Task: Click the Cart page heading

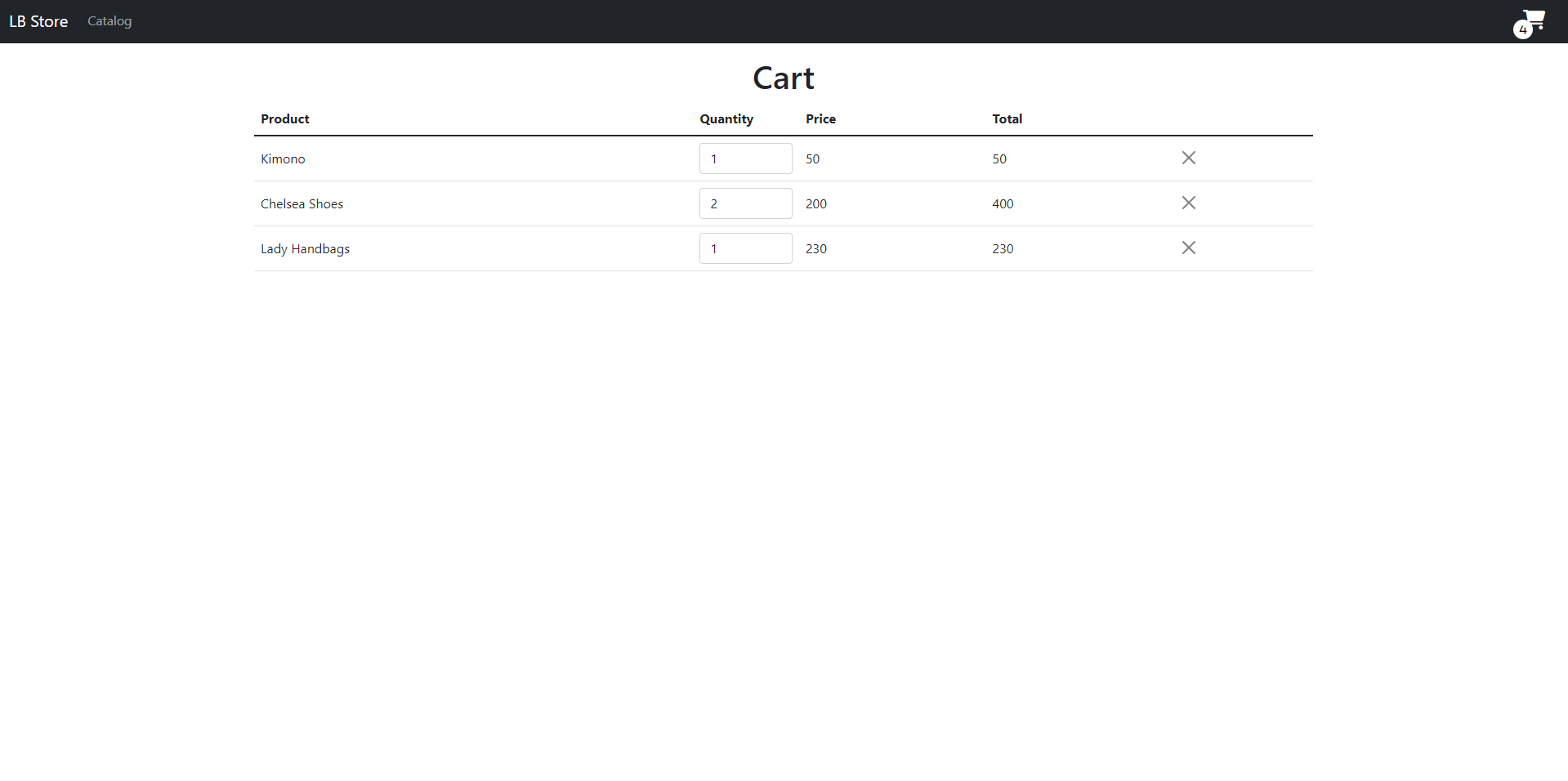Action: click(784, 78)
